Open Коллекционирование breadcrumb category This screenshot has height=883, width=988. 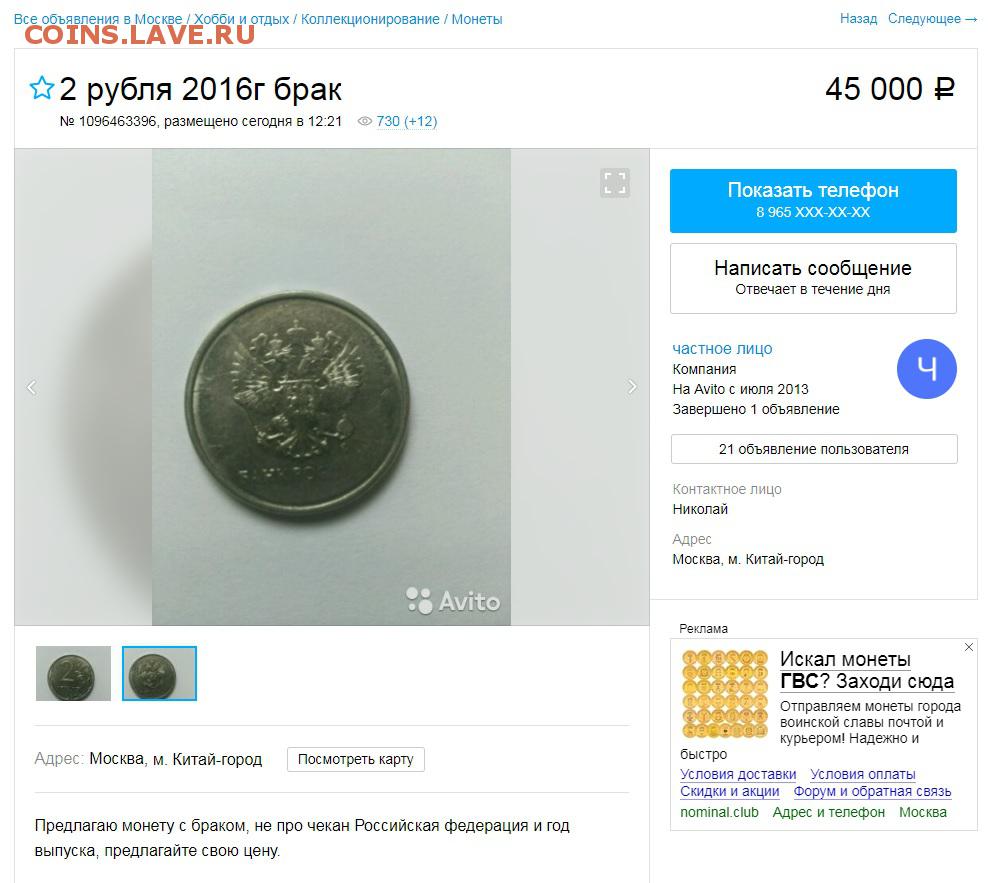point(370,19)
